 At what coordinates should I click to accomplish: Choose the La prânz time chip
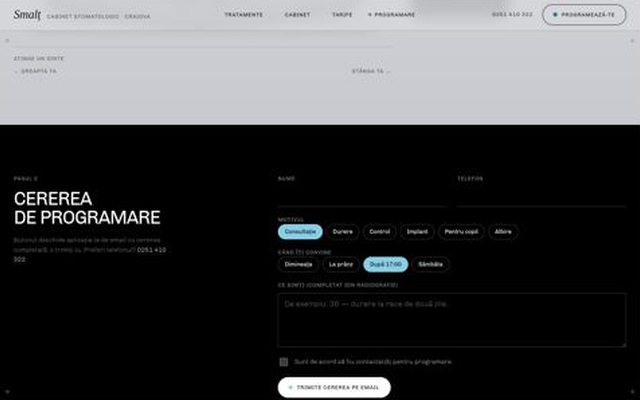click(x=341, y=264)
